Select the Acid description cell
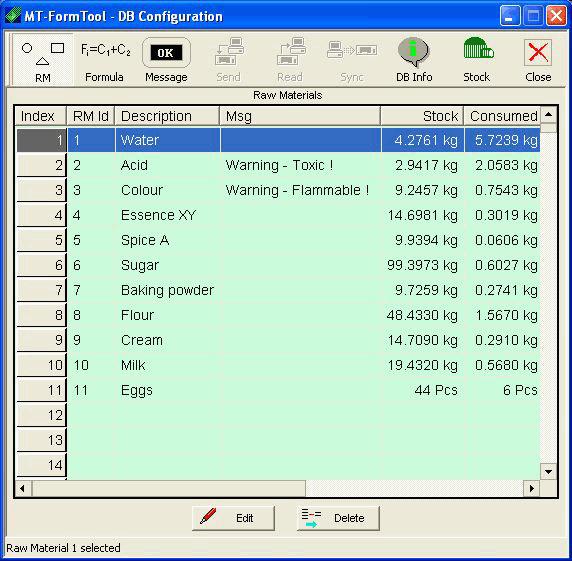This screenshot has height=561, width=572. tap(168, 165)
